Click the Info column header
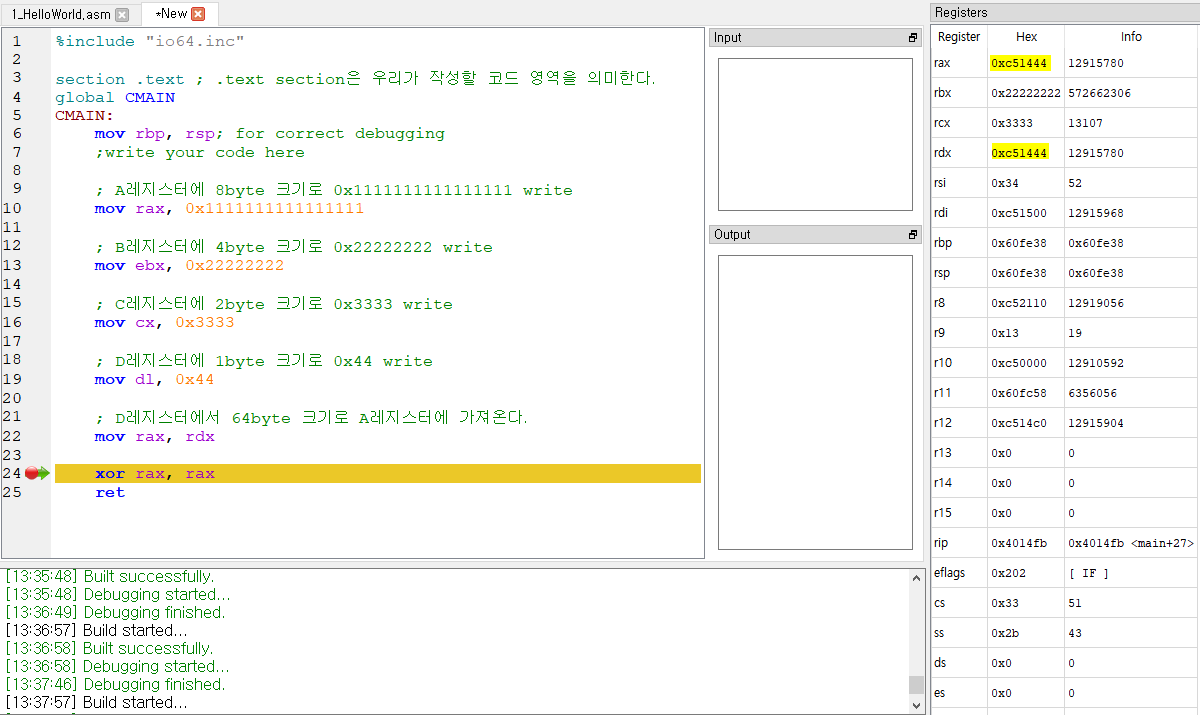This screenshot has width=1200, height=715. (1131, 37)
